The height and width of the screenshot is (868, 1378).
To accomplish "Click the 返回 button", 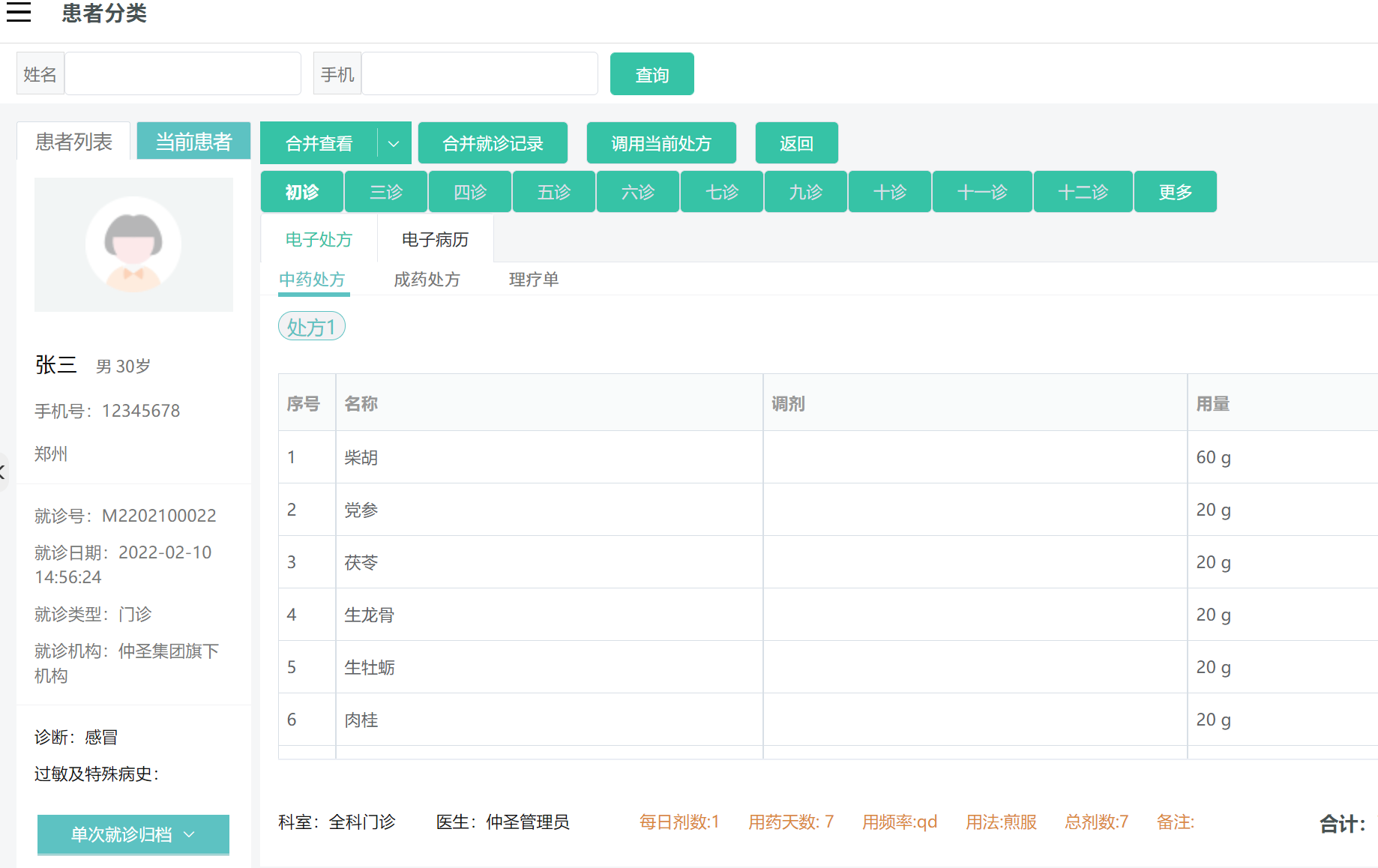I will click(x=796, y=143).
